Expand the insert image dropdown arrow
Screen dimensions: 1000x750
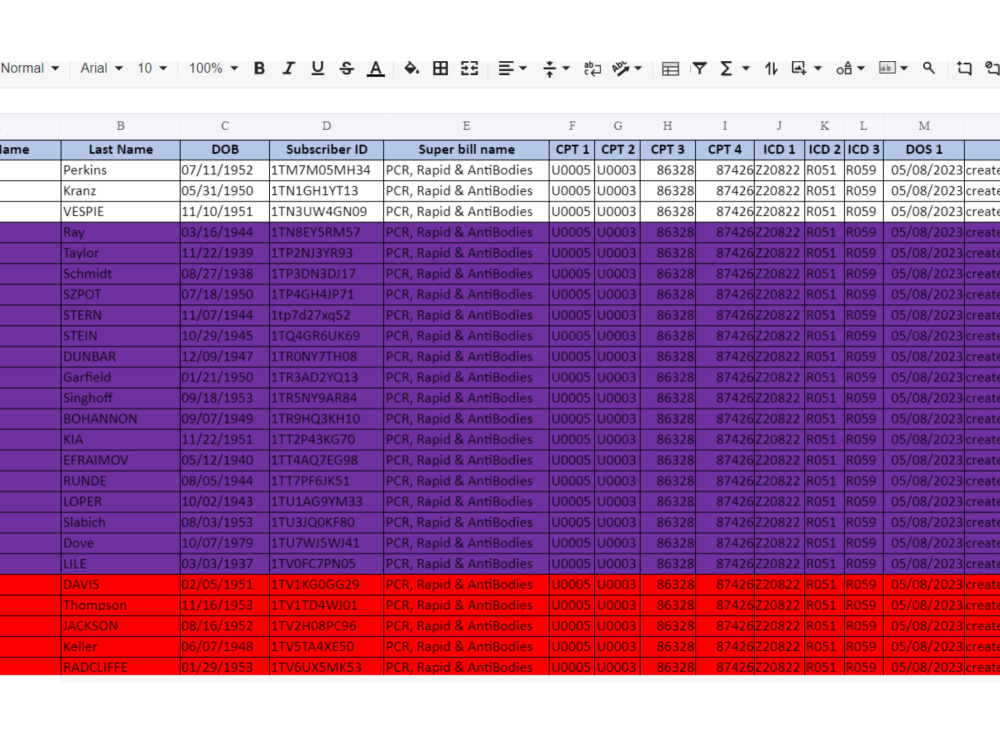click(818, 68)
